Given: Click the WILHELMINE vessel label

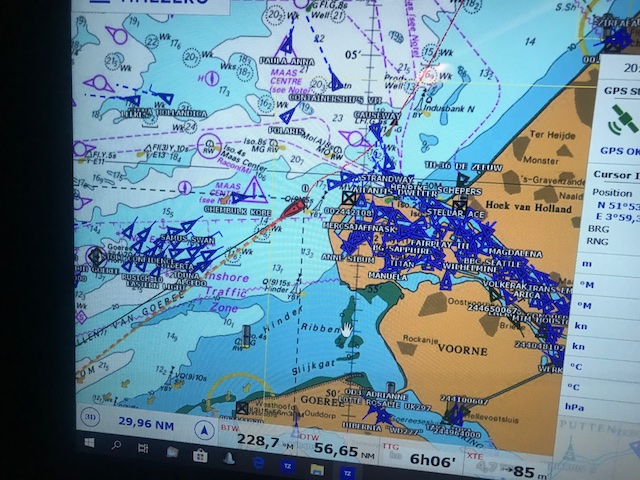Looking at the screenshot, I should click(470, 267).
